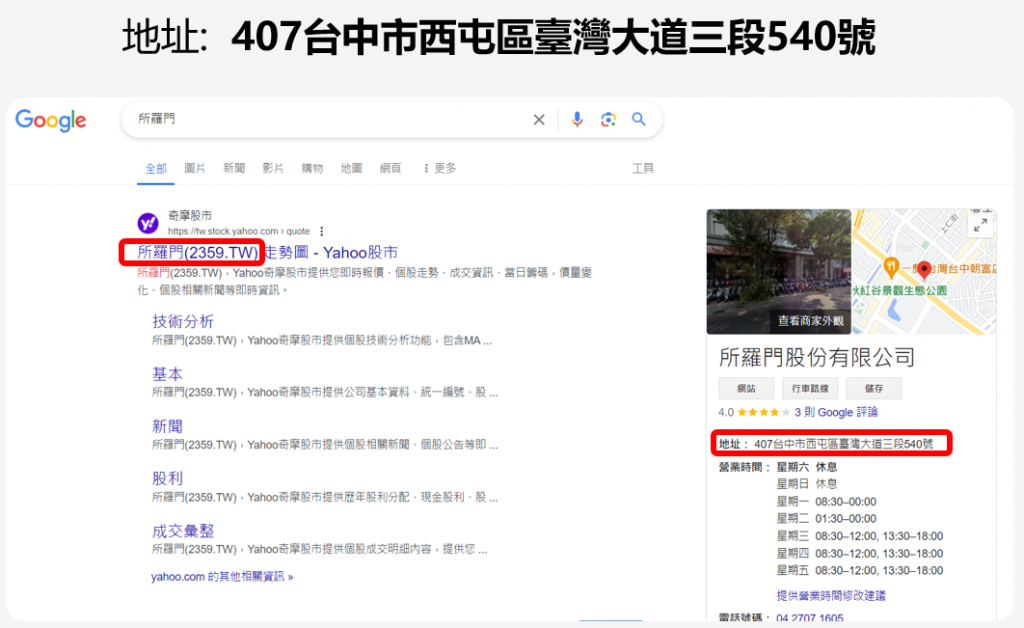Select the 全部 tab

(x=156, y=169)
